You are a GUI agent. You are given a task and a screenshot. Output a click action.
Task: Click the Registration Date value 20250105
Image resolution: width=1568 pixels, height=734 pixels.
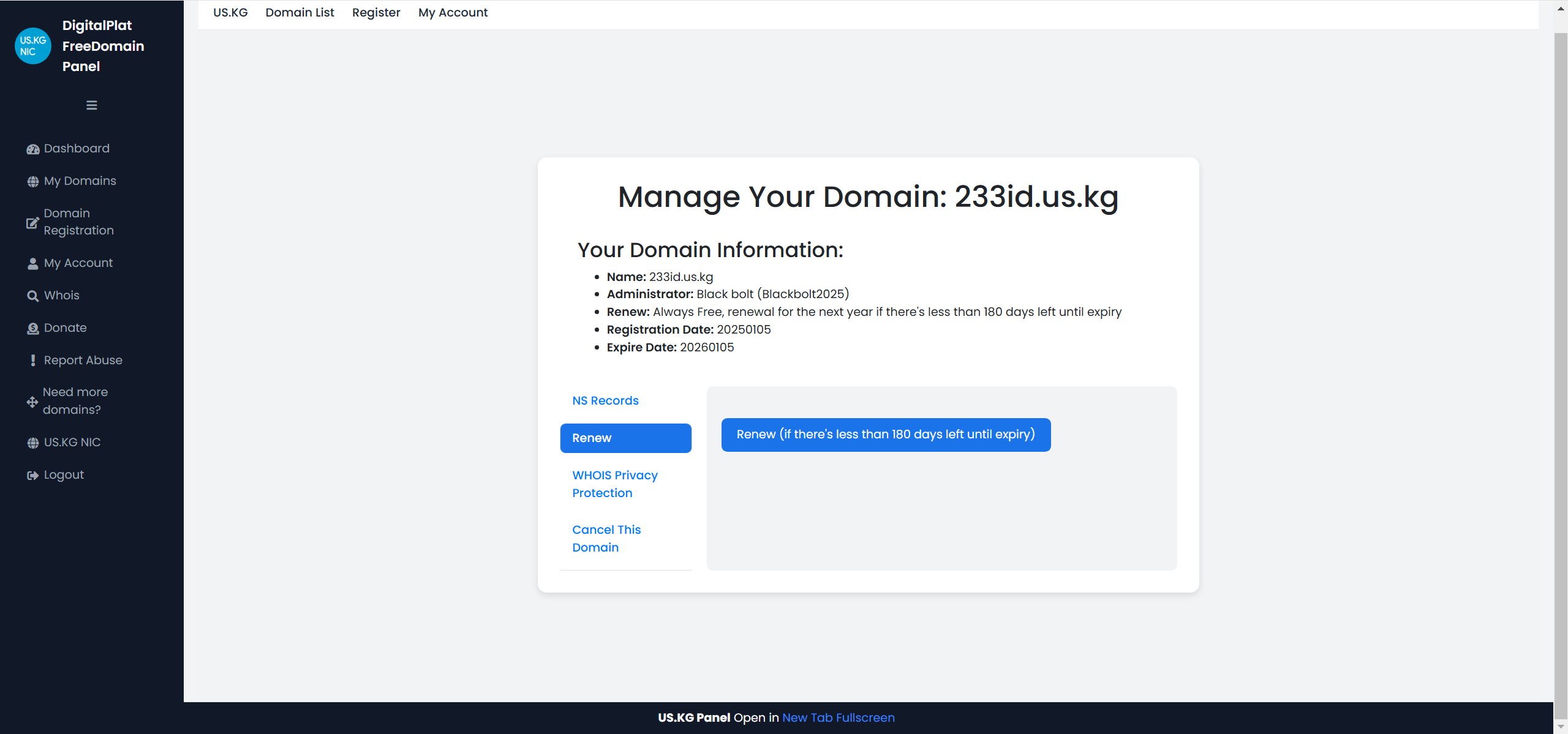click(x=744, y=329)
